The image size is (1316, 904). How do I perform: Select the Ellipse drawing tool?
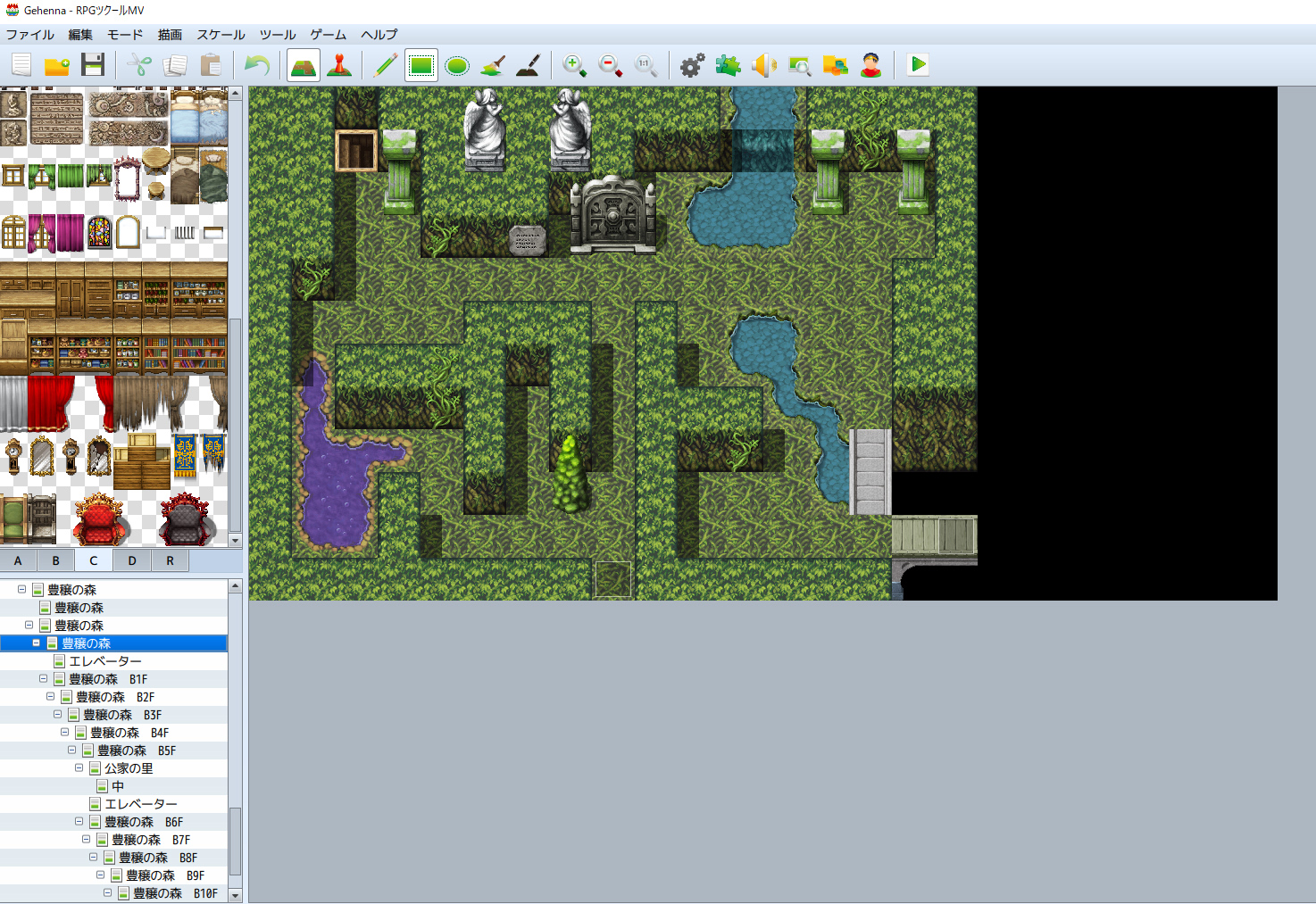(457, 65)
